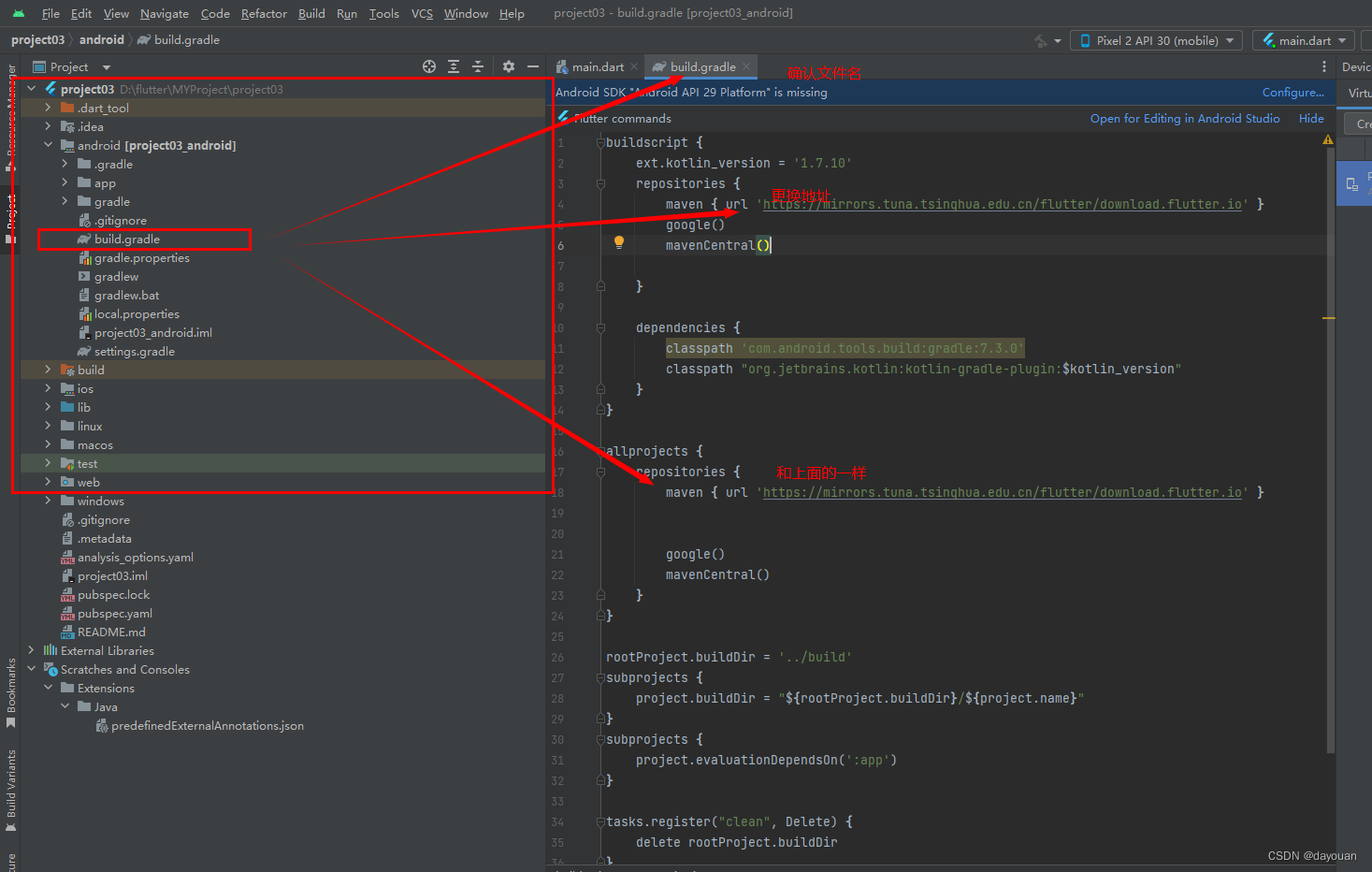Click Open for Editing in Android Studio

(x=1184, y=118)
